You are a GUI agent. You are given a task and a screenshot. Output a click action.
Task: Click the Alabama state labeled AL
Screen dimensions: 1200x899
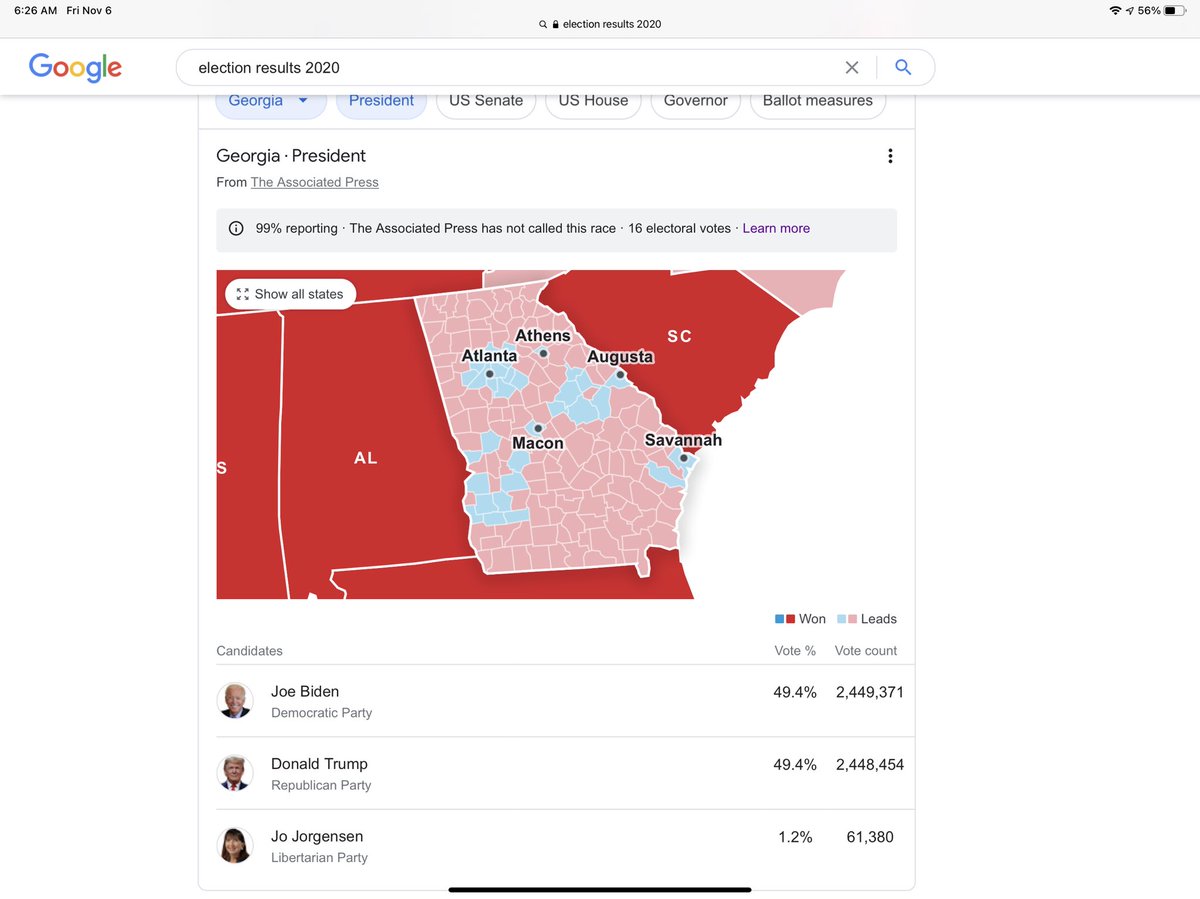[x=365, y=458]
